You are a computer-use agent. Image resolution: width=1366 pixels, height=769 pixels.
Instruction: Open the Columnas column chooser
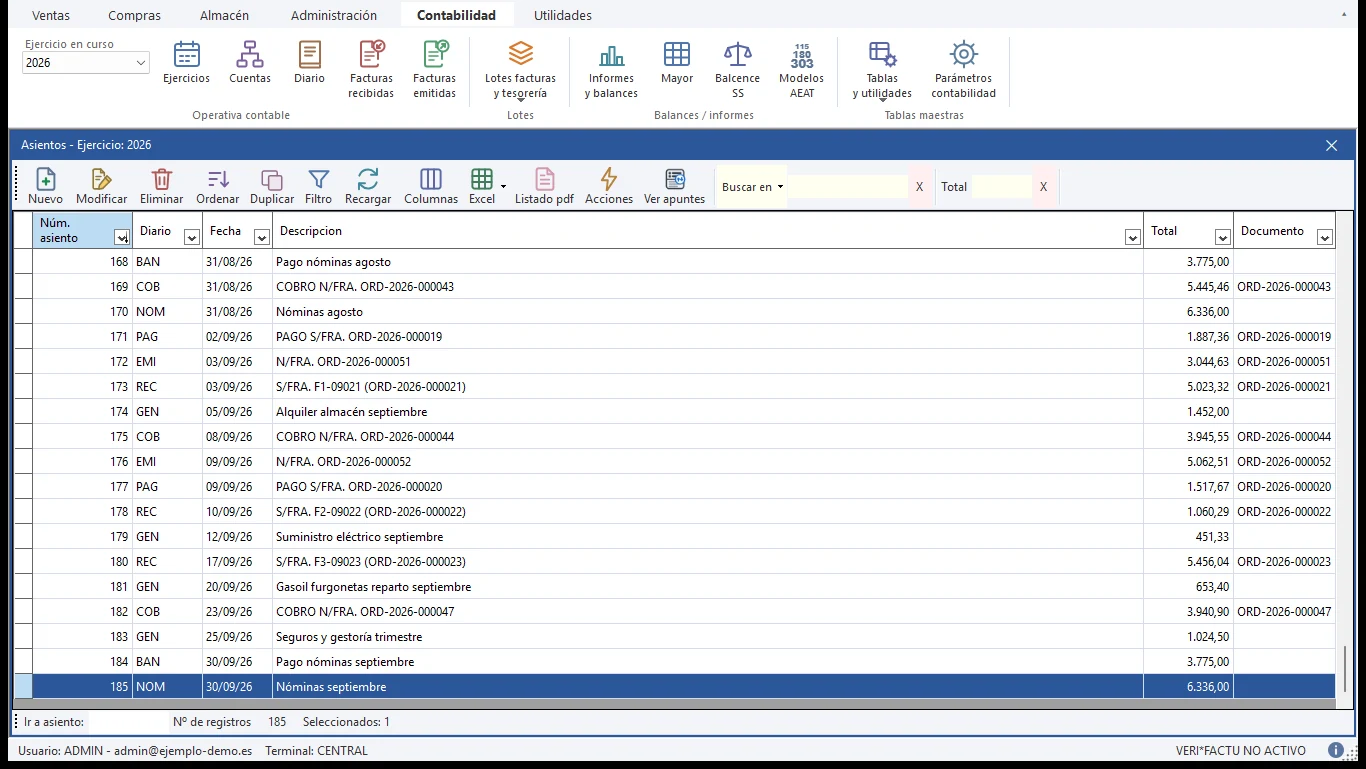click(x=431, y=186)
